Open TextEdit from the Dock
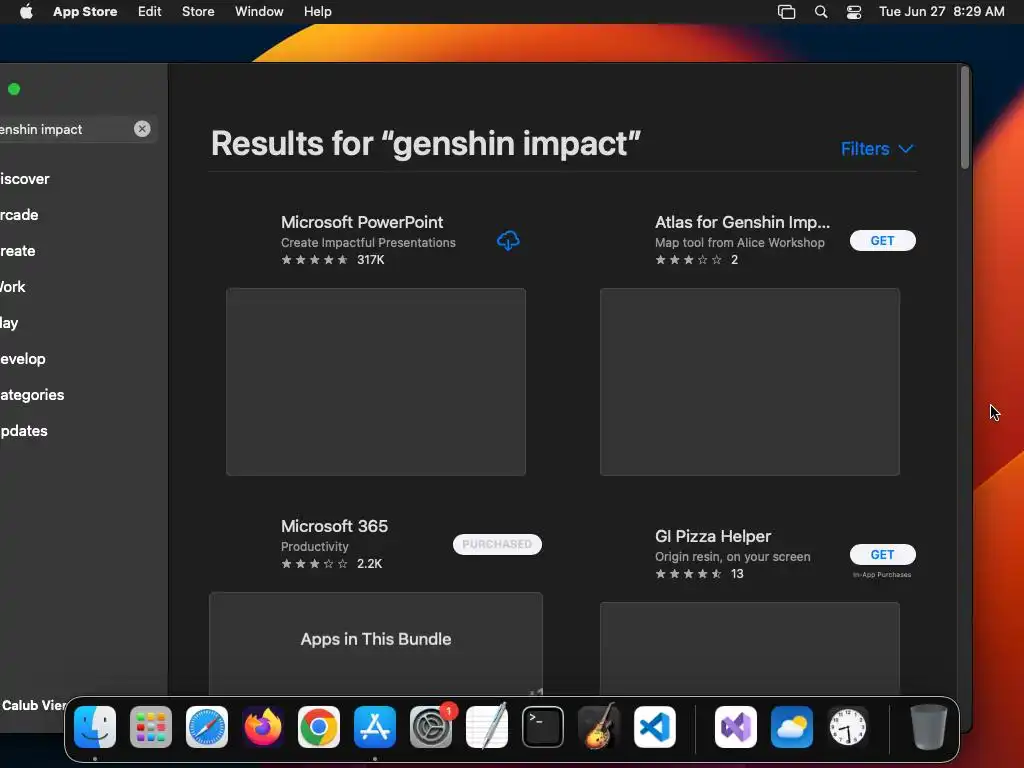This screenshot has height=768, width=1024. pos(487,727)
